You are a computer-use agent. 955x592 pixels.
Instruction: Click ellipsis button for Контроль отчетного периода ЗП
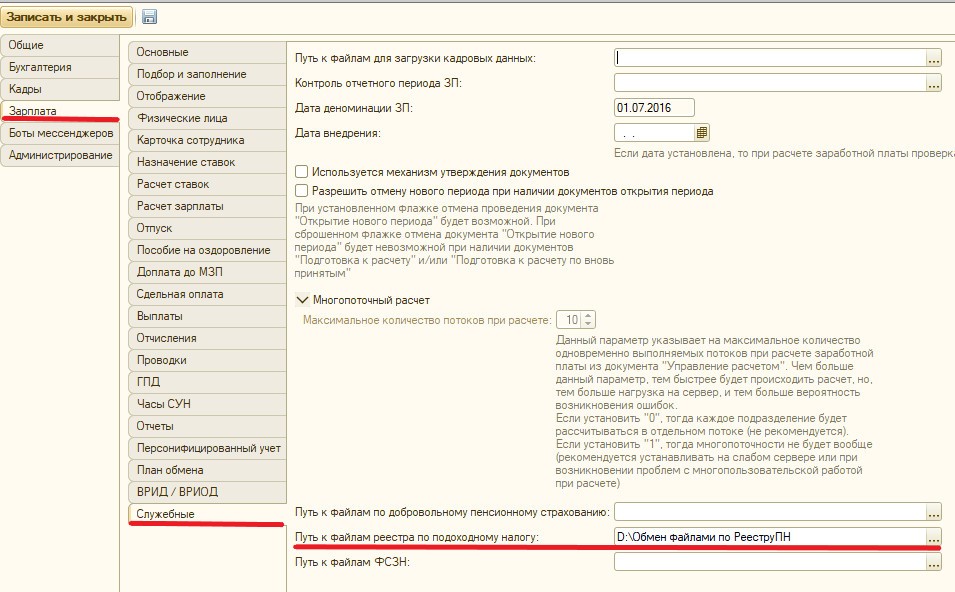click(933, 84)
